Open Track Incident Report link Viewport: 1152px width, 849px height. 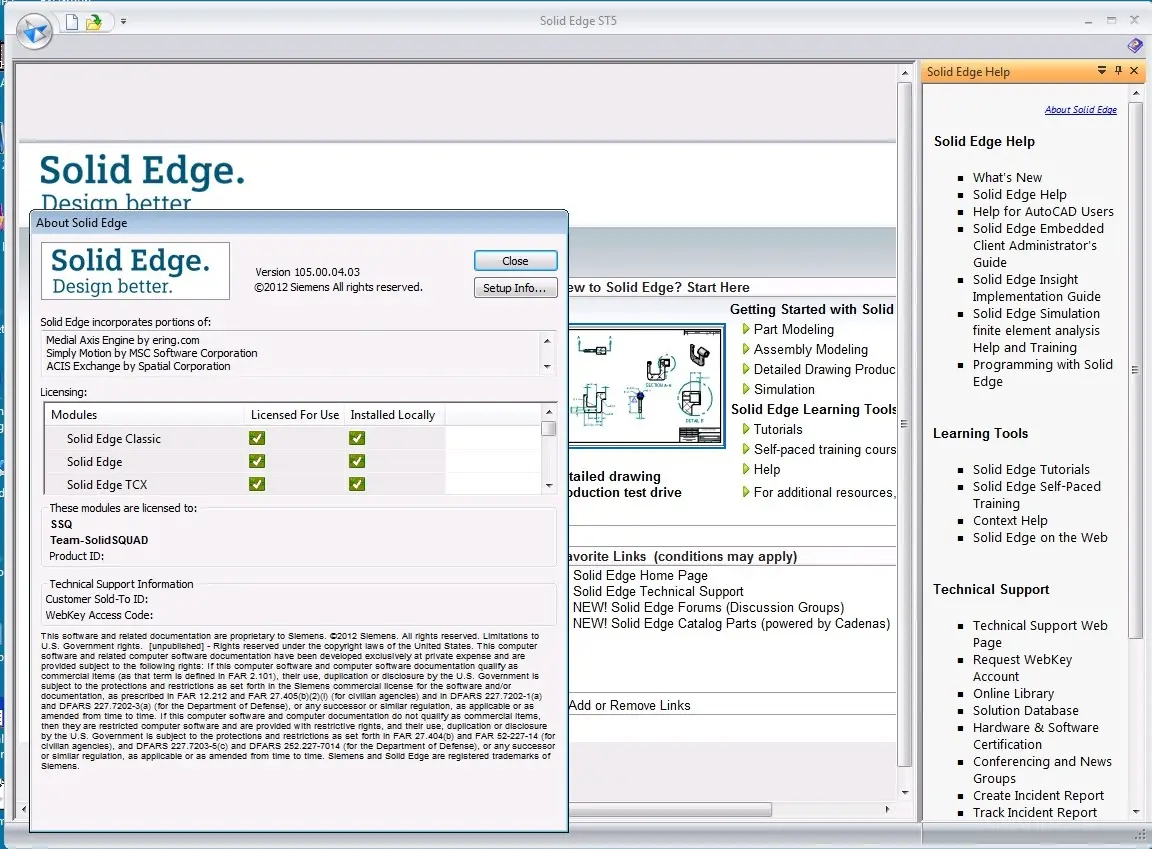point(1034,813)
